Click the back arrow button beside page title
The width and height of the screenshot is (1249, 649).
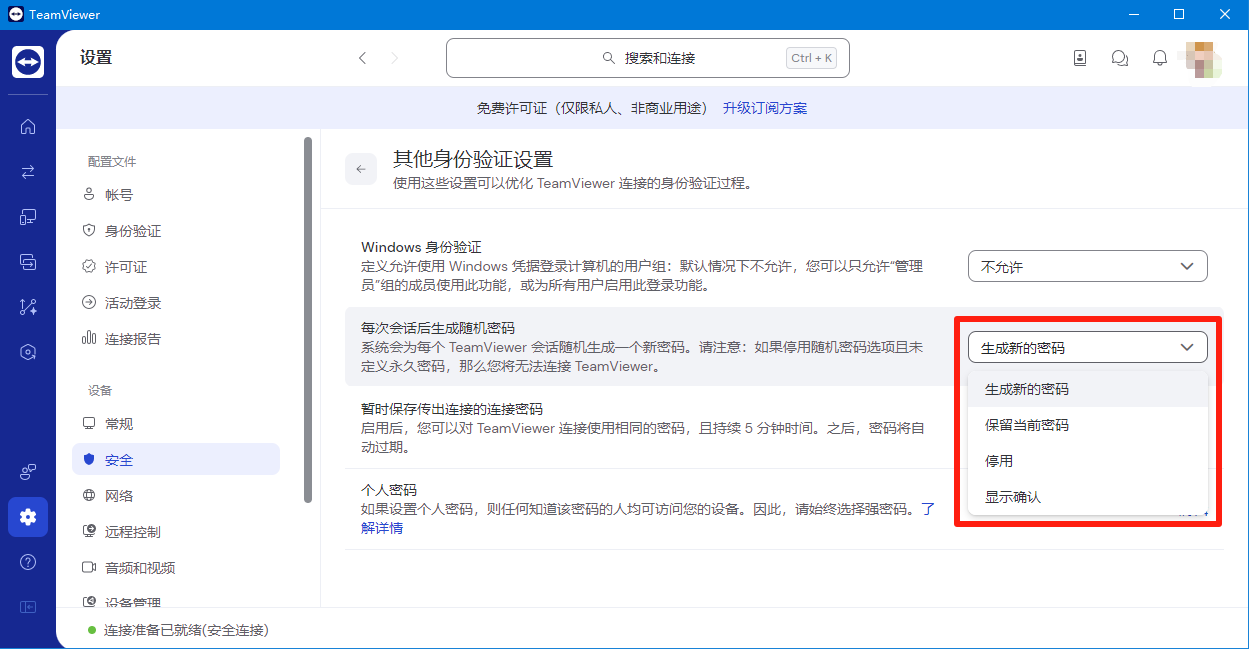[361, 169]
